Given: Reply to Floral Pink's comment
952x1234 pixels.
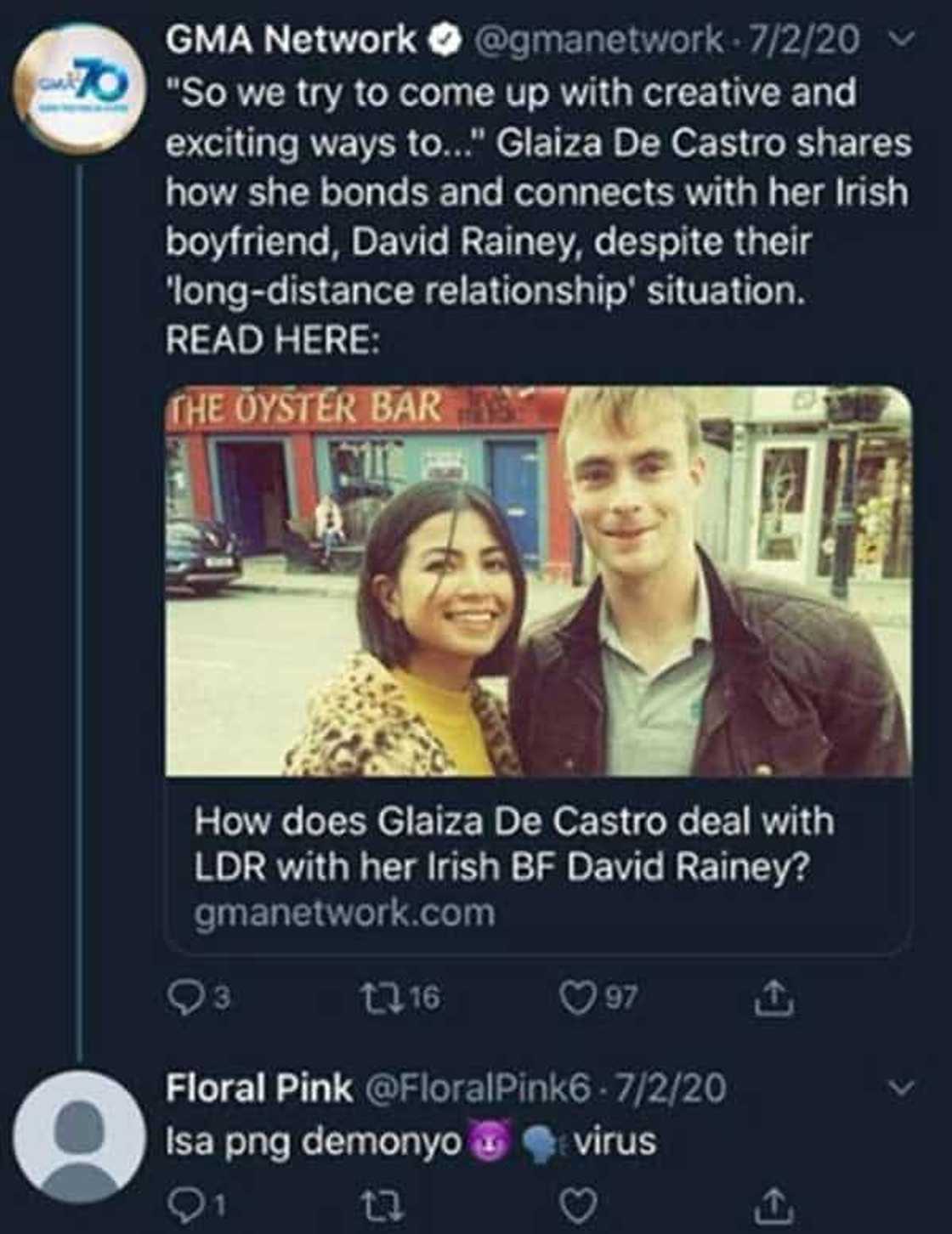Looking at the screenshot, I should click(x=181, y=1203).
